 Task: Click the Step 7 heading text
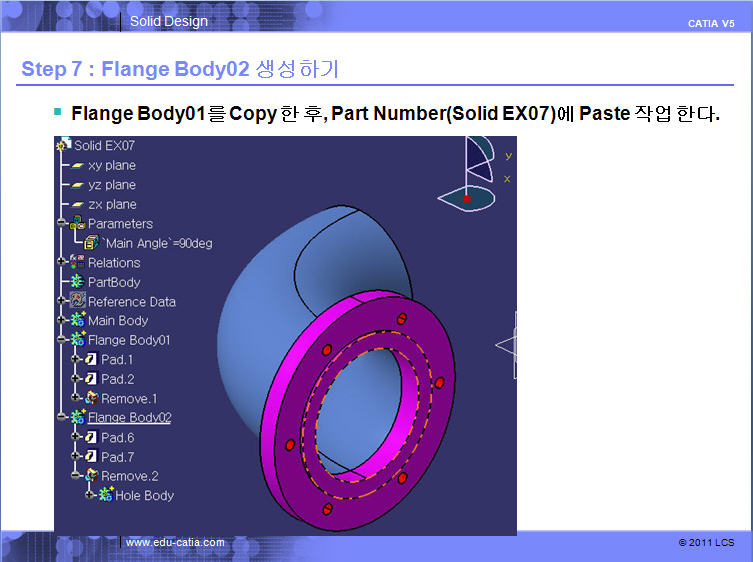point(180,69)
